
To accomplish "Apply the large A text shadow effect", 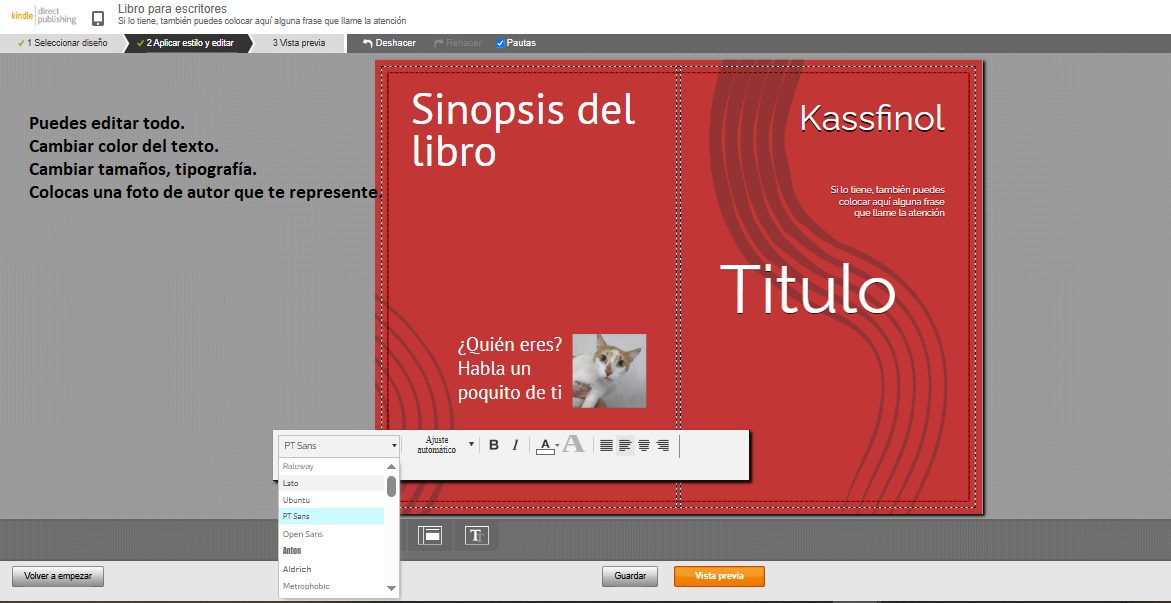I will pyautogui.click(x=574, y=444).
